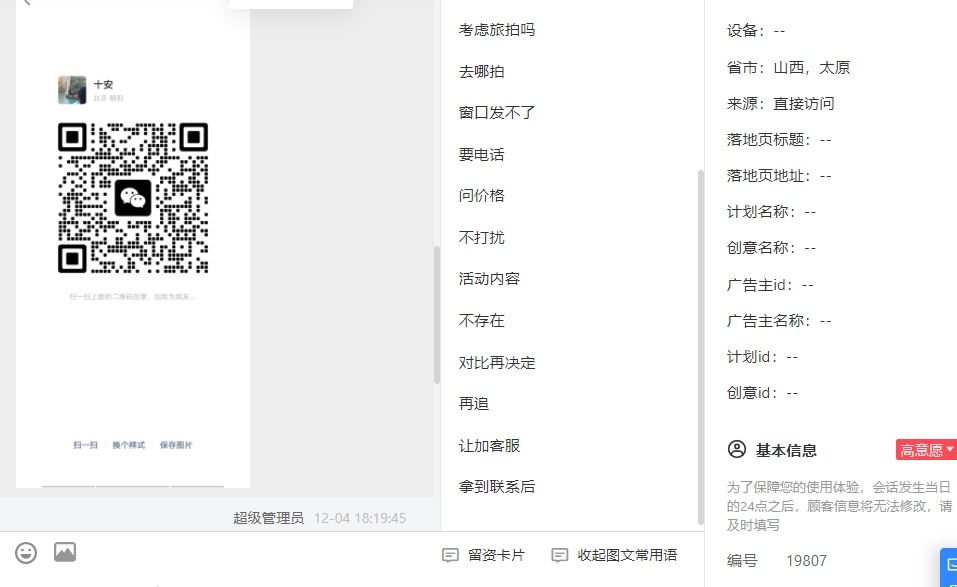Select quick phrase 窗口发不了

coord(497,113)
